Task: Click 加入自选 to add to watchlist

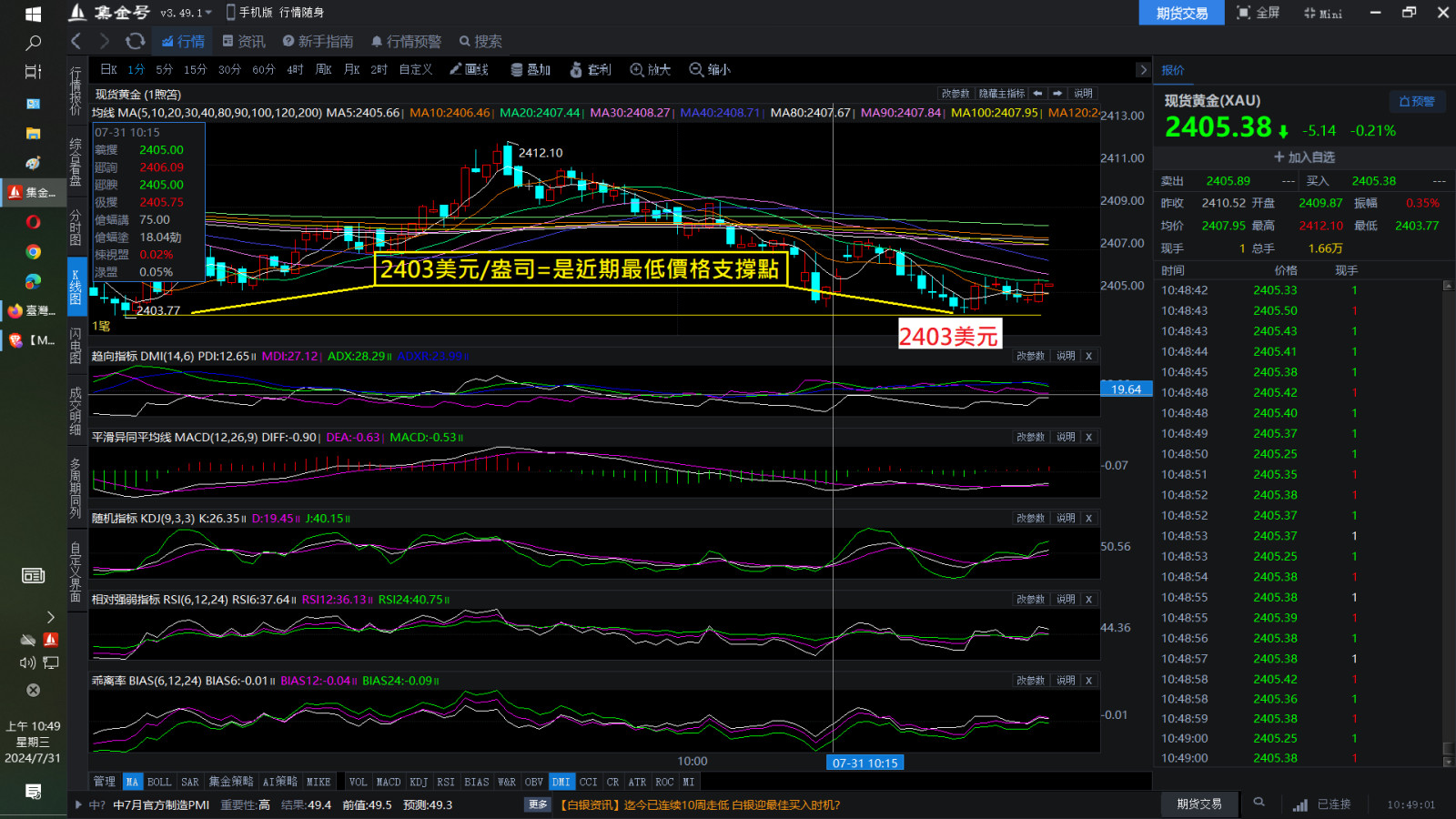Action: [1303, 157]
